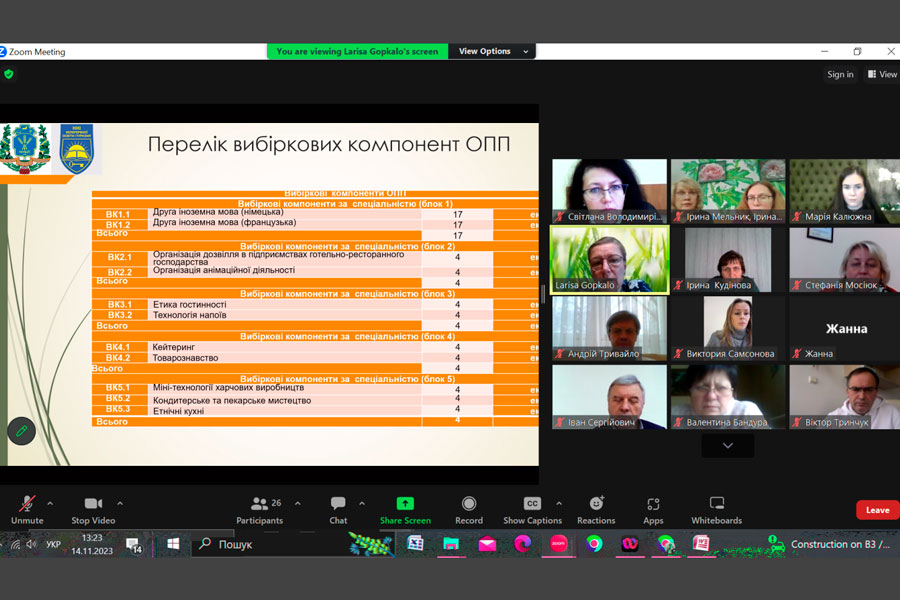900x600 pixels.
Task: Click row 'ВК4.1 Кейтеринг' in slide table
Action: [x=315, y=347]
